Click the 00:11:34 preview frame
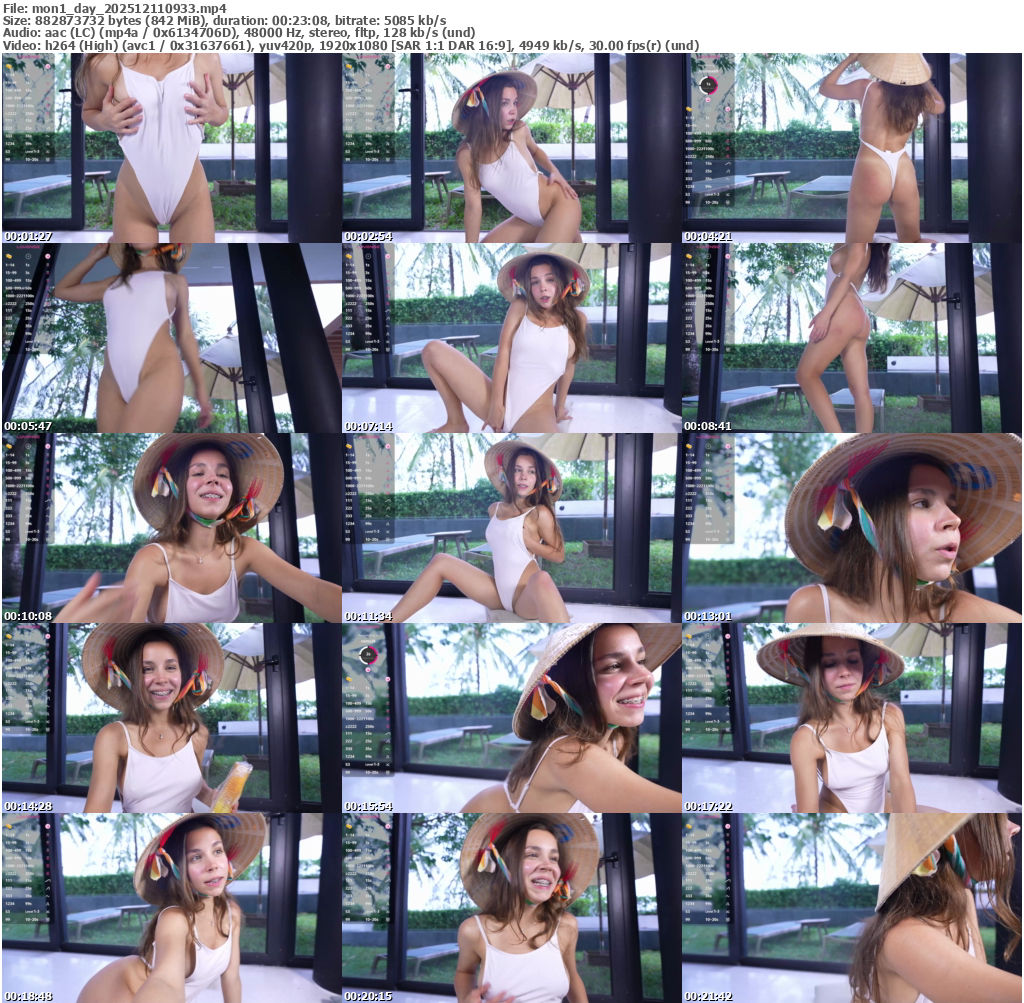This screenshot has width=1024, height=1003. pos(511,528)
